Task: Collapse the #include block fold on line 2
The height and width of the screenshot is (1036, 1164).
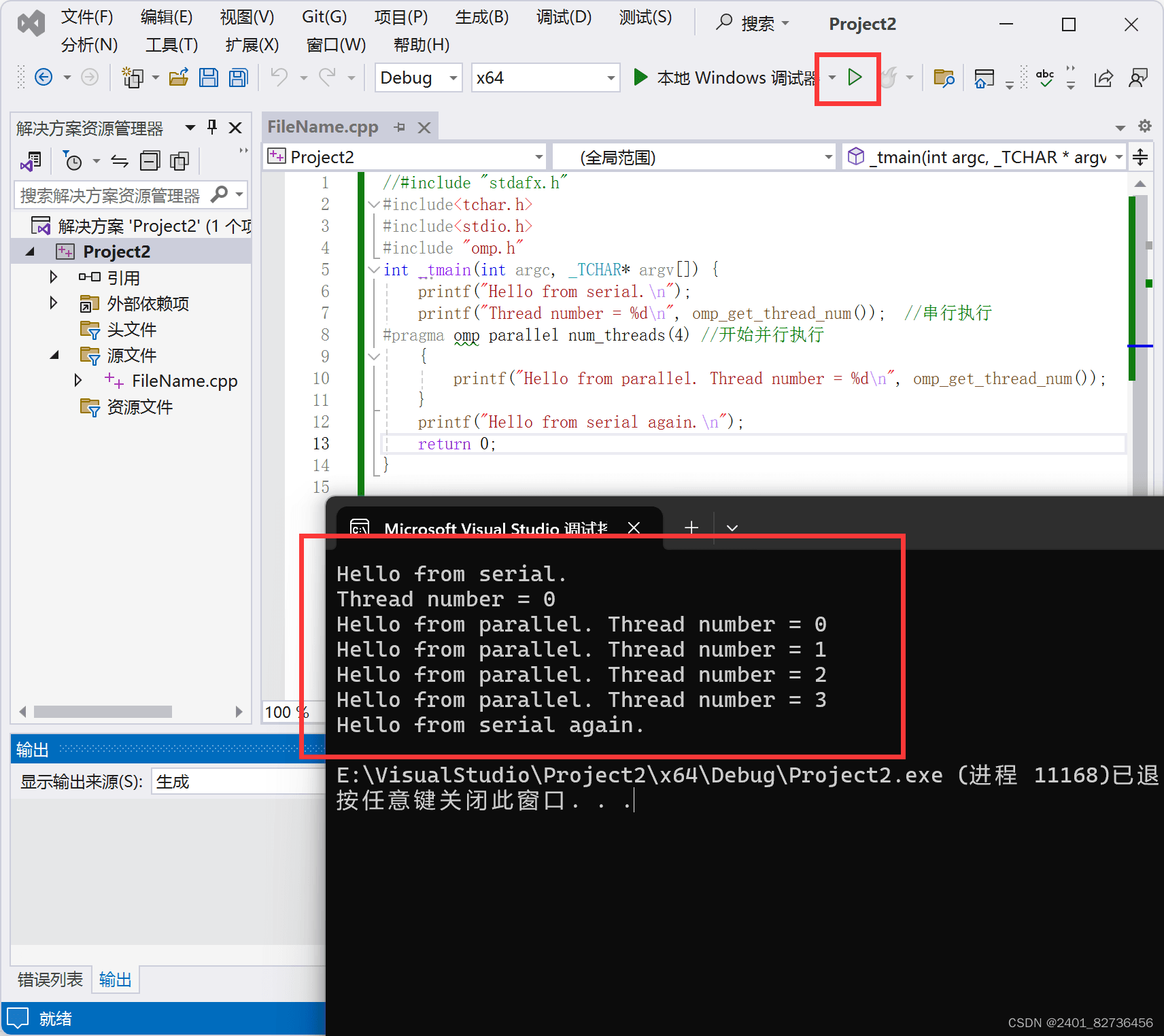Action: 374,204
